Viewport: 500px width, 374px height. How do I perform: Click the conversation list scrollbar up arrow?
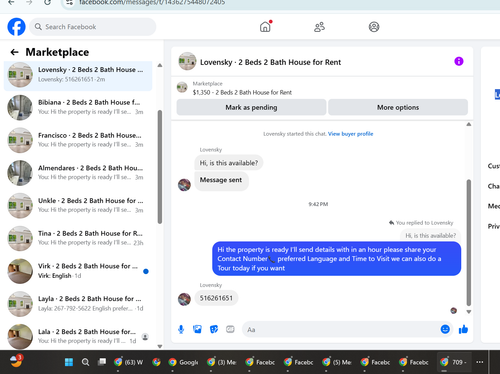(160, 65)
